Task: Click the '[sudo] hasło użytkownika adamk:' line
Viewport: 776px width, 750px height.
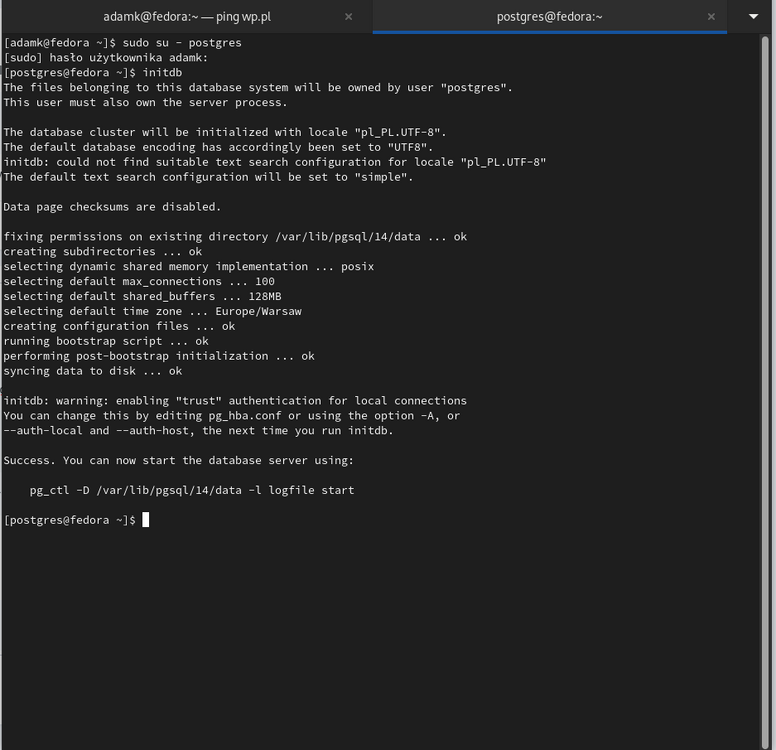Action: [x=106, y=58]
